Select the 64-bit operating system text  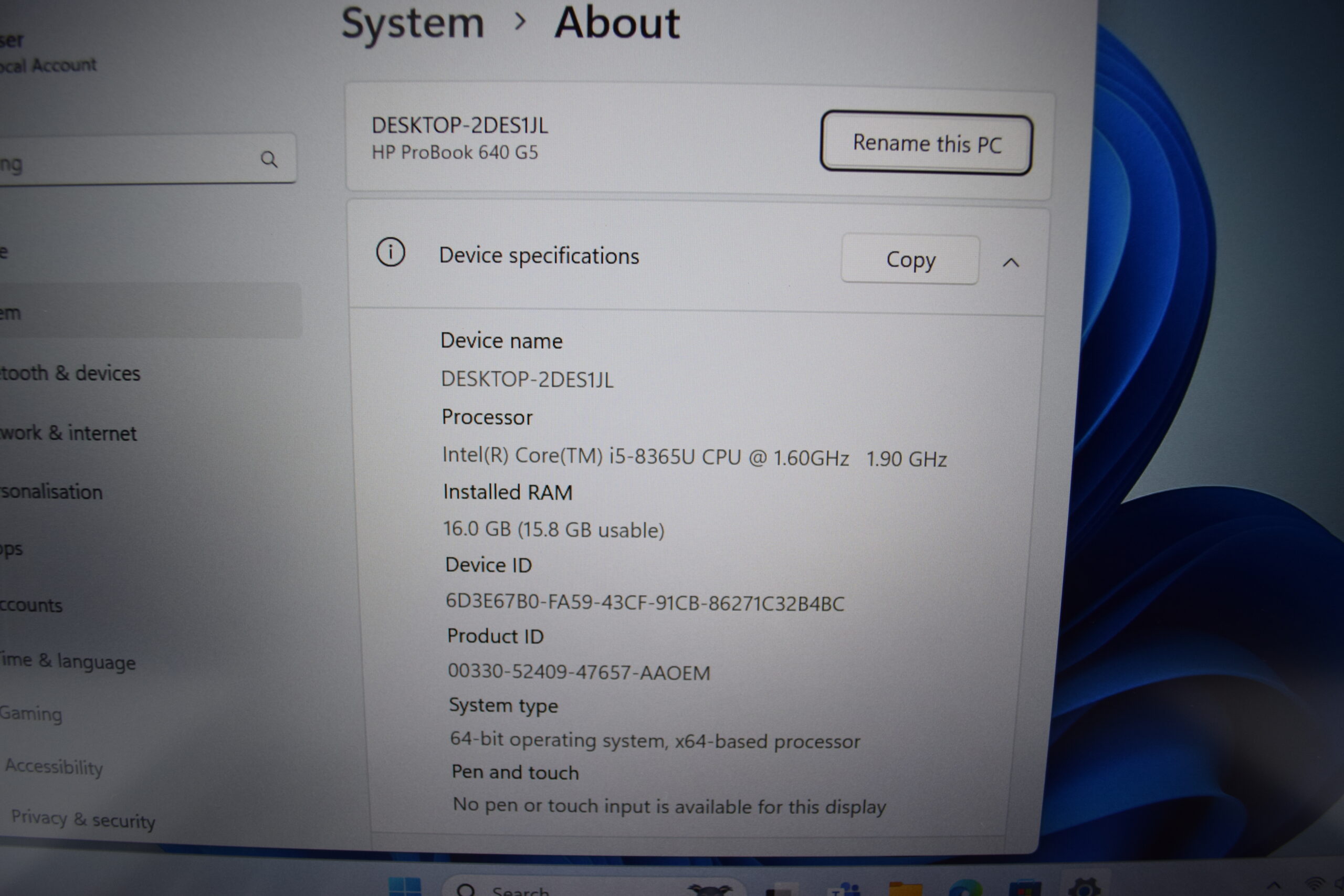point(655,741)
